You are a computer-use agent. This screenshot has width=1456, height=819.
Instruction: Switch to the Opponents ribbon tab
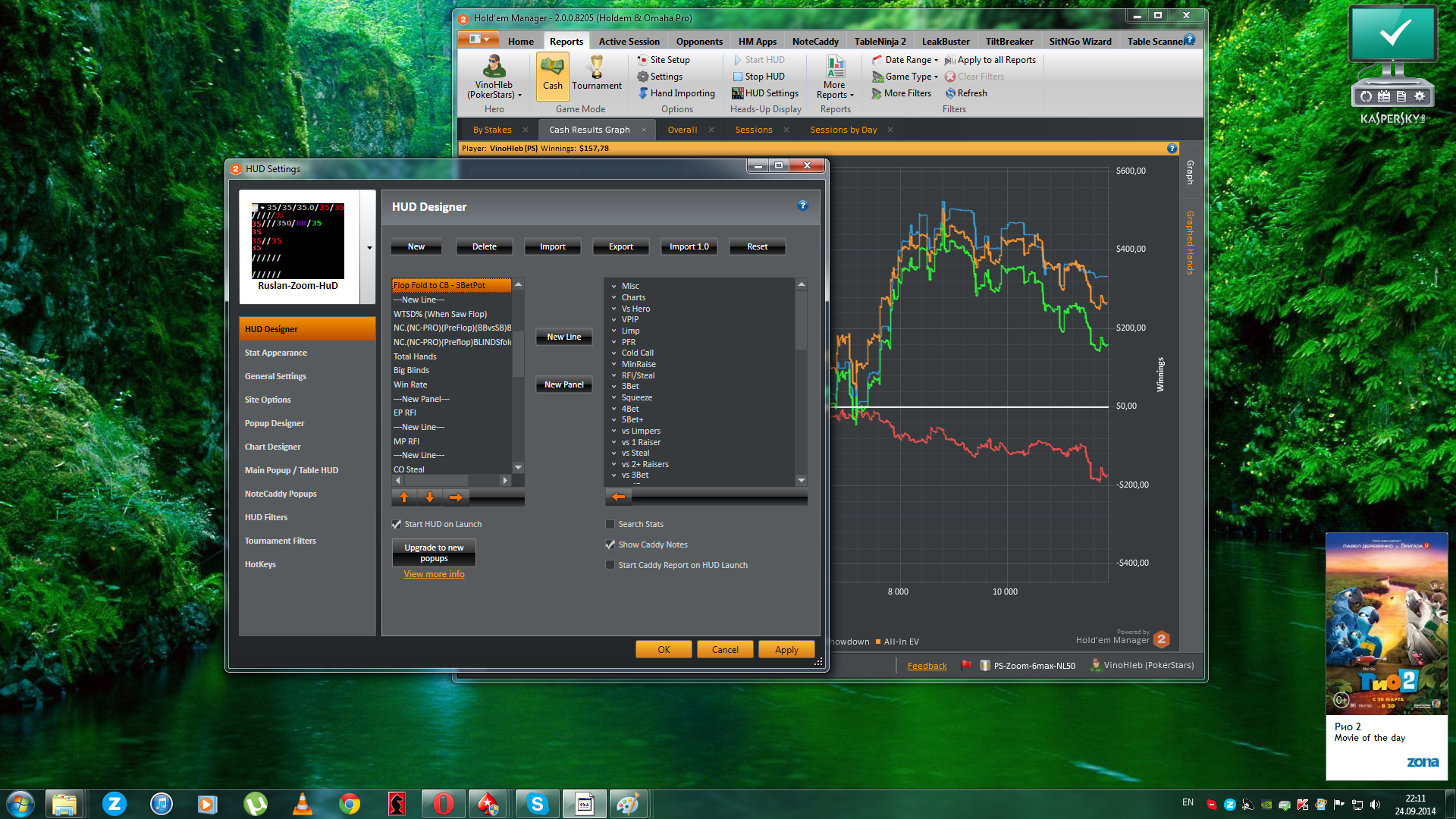pyautogui.click(x=698, y=42)
